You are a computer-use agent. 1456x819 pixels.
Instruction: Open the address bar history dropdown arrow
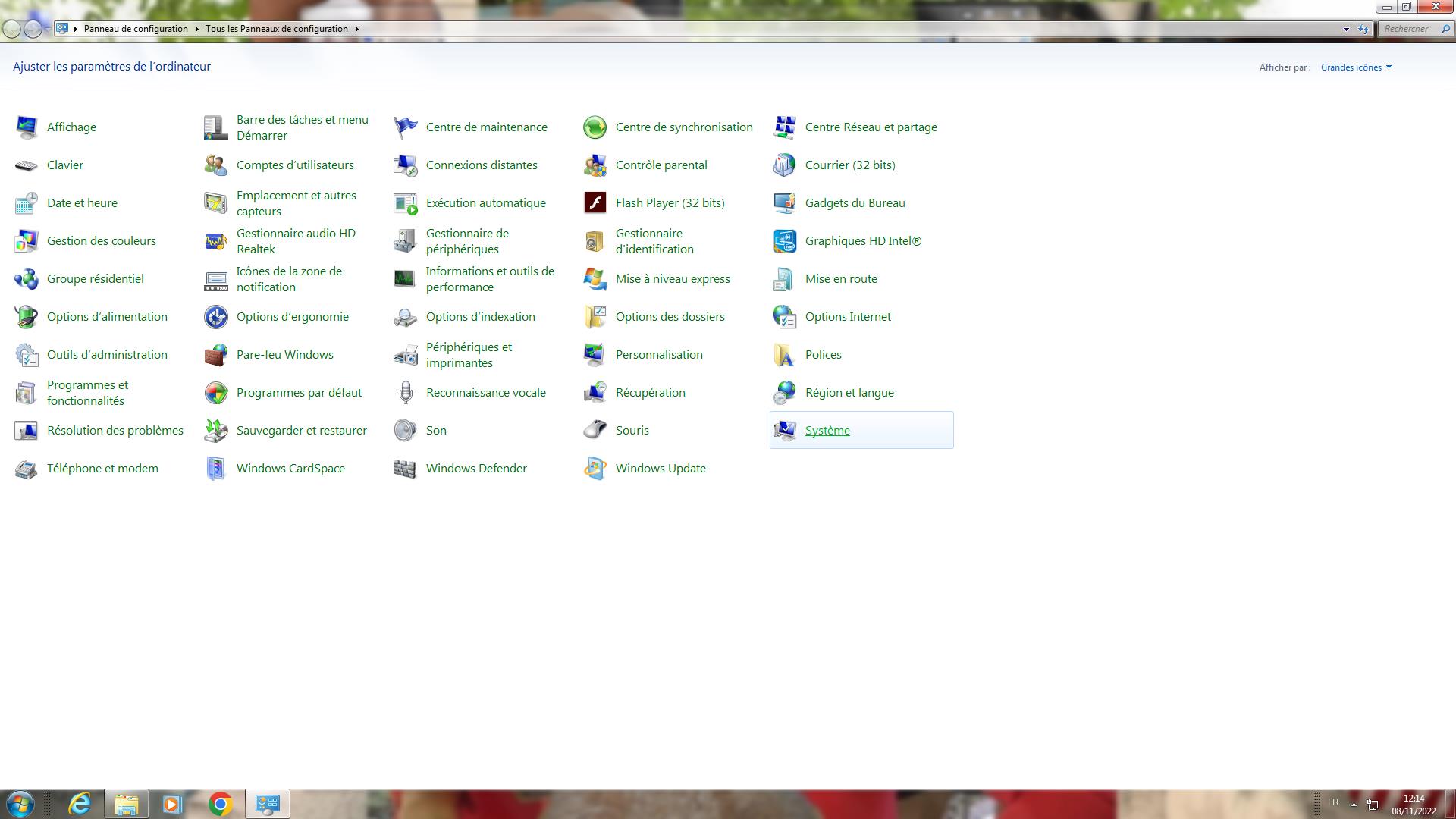coord(1346,29)
